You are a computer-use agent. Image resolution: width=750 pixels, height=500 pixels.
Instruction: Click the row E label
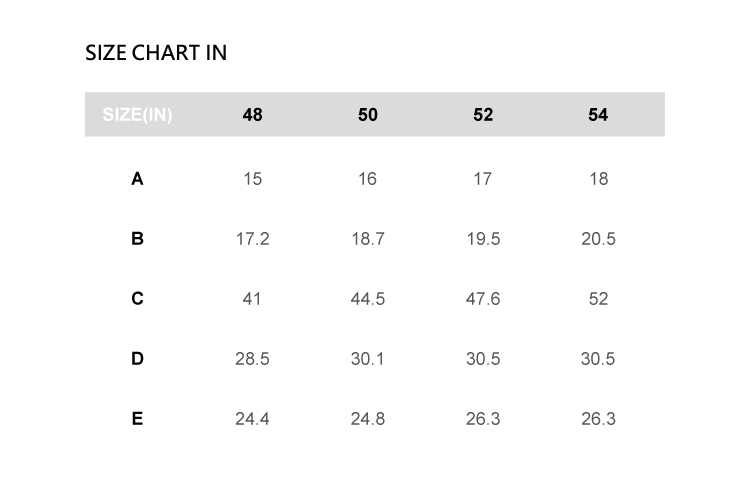(x=137, y=419)
